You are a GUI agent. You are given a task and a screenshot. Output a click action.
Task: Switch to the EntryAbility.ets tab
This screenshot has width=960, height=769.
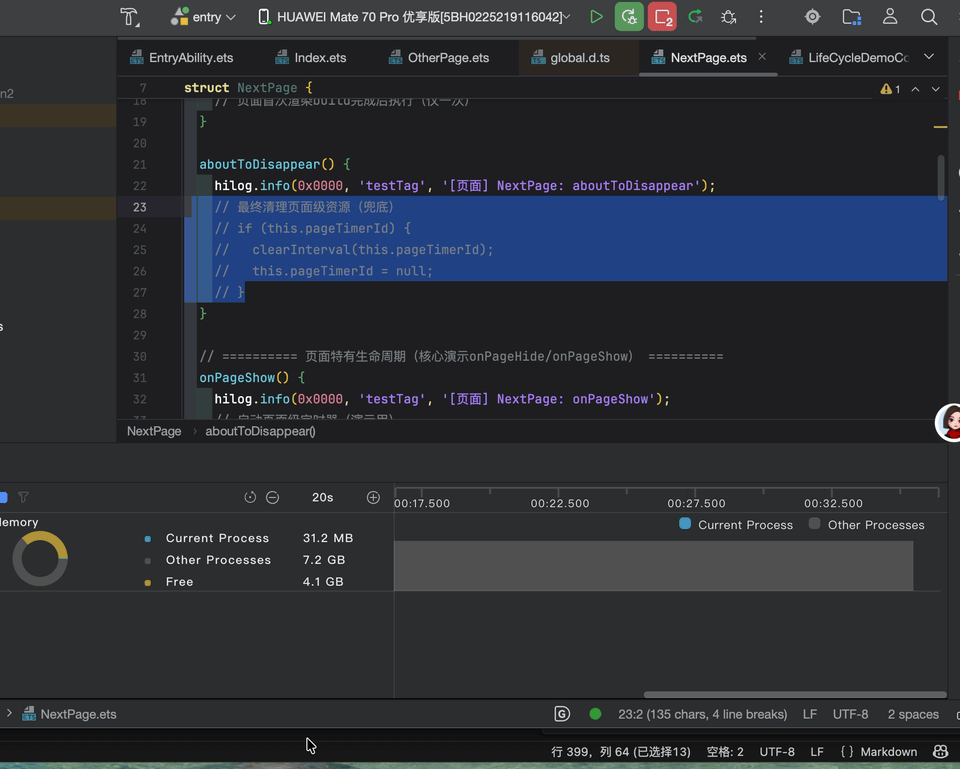pyautogui.click(x=181, y=58)
